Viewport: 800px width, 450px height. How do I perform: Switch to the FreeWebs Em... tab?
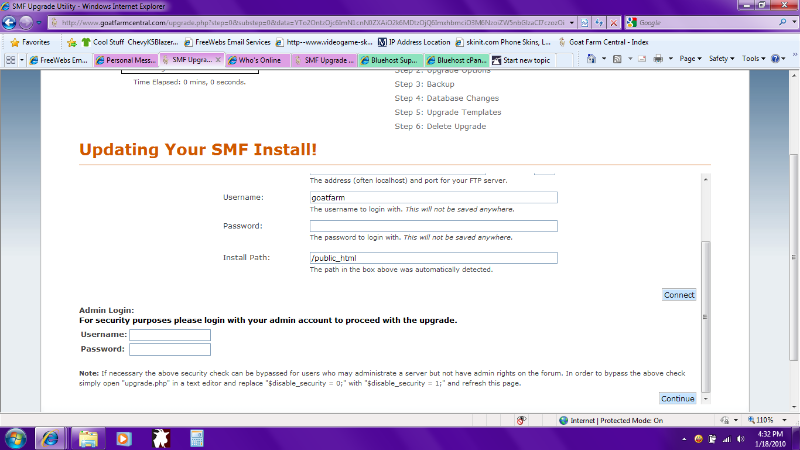pyautogui.click(x=59, y=60)
